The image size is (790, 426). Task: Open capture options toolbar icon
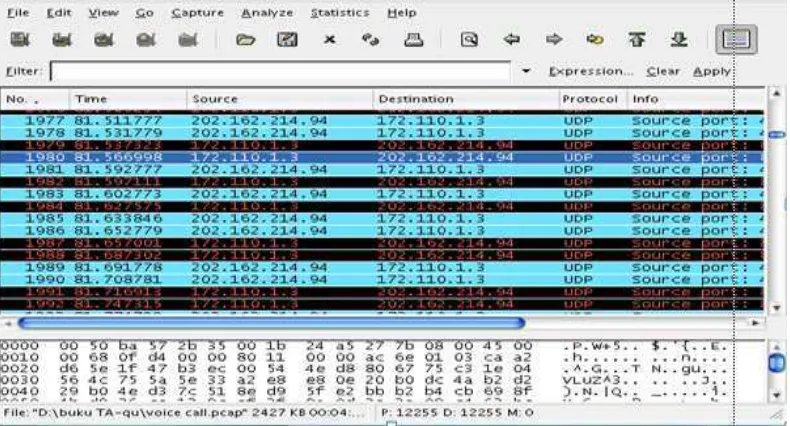pyautogui.click(x=62, y=39)
